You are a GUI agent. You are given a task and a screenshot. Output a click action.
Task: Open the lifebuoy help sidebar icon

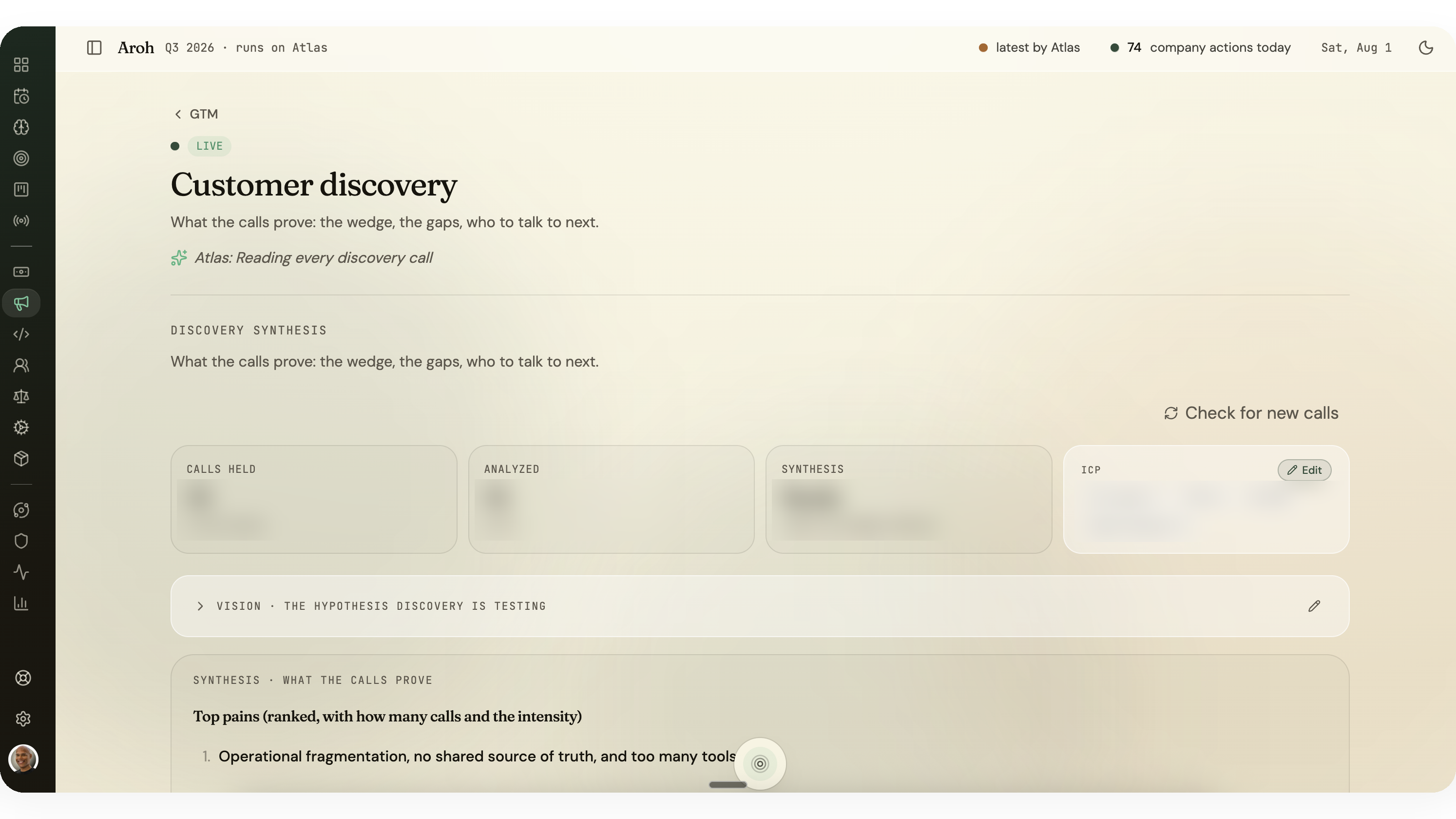coord(23,677)
